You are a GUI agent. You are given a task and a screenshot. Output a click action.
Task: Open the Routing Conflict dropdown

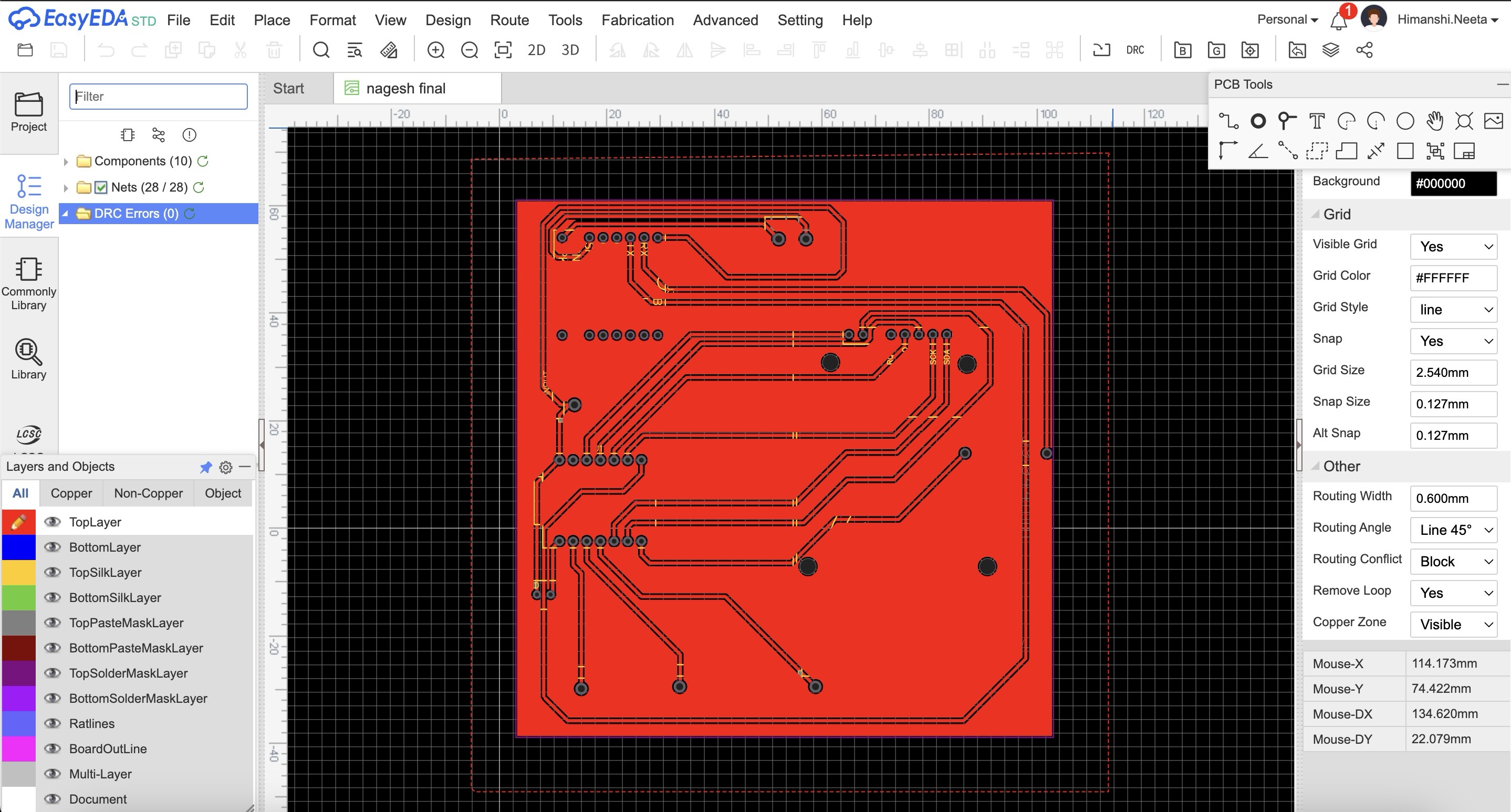coord(1454,562)
